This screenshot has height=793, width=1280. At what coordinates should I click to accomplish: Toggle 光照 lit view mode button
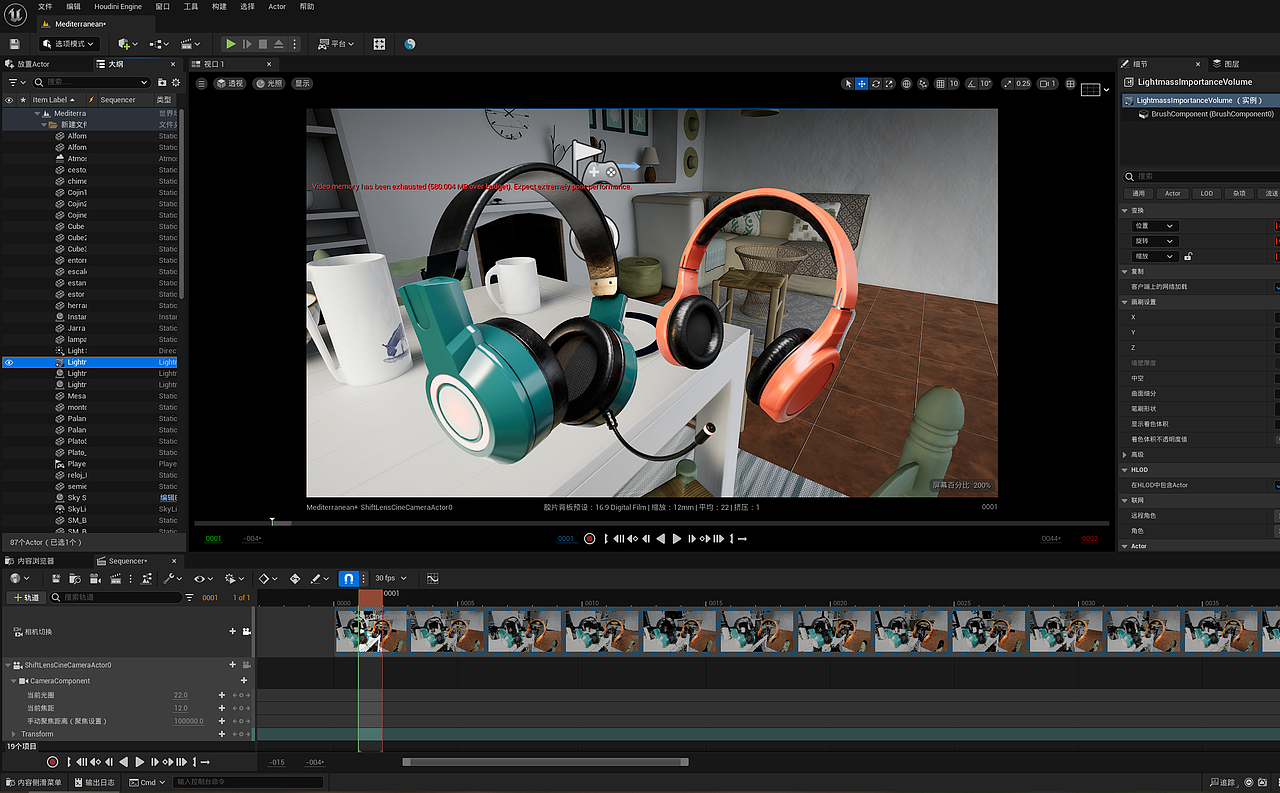(x=268, y=84)
